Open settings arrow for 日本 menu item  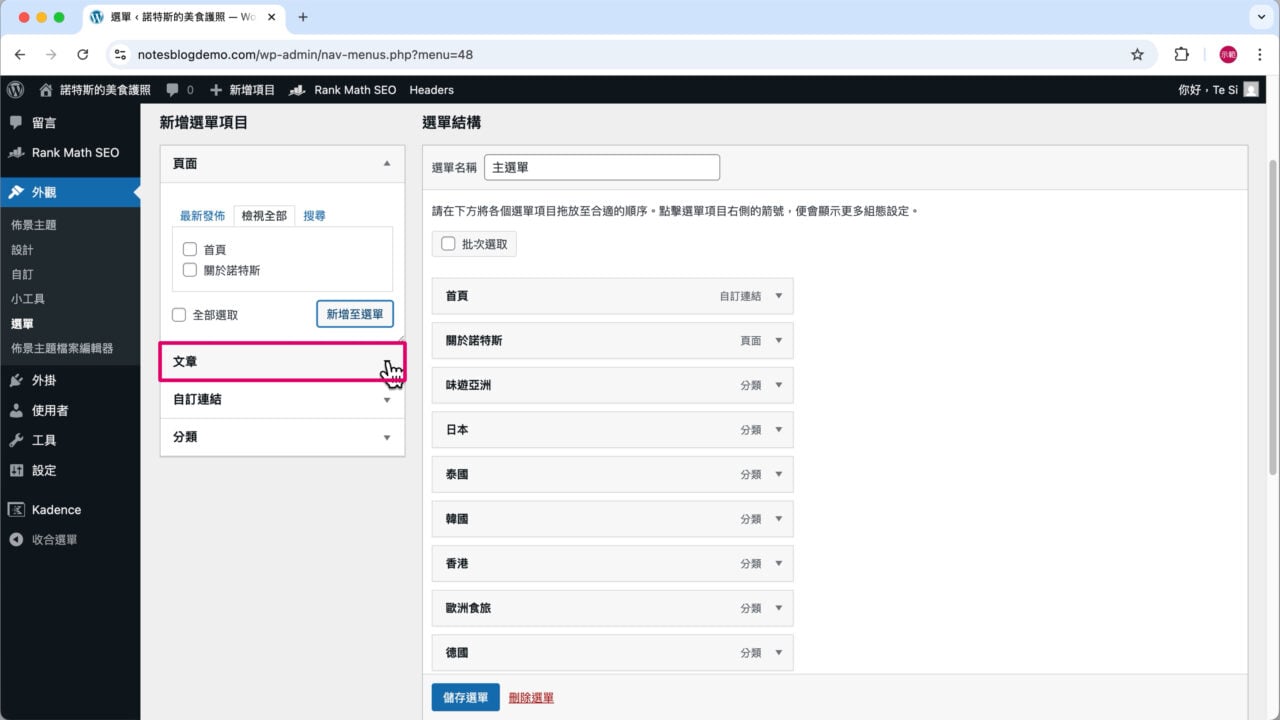pos(779,429)
